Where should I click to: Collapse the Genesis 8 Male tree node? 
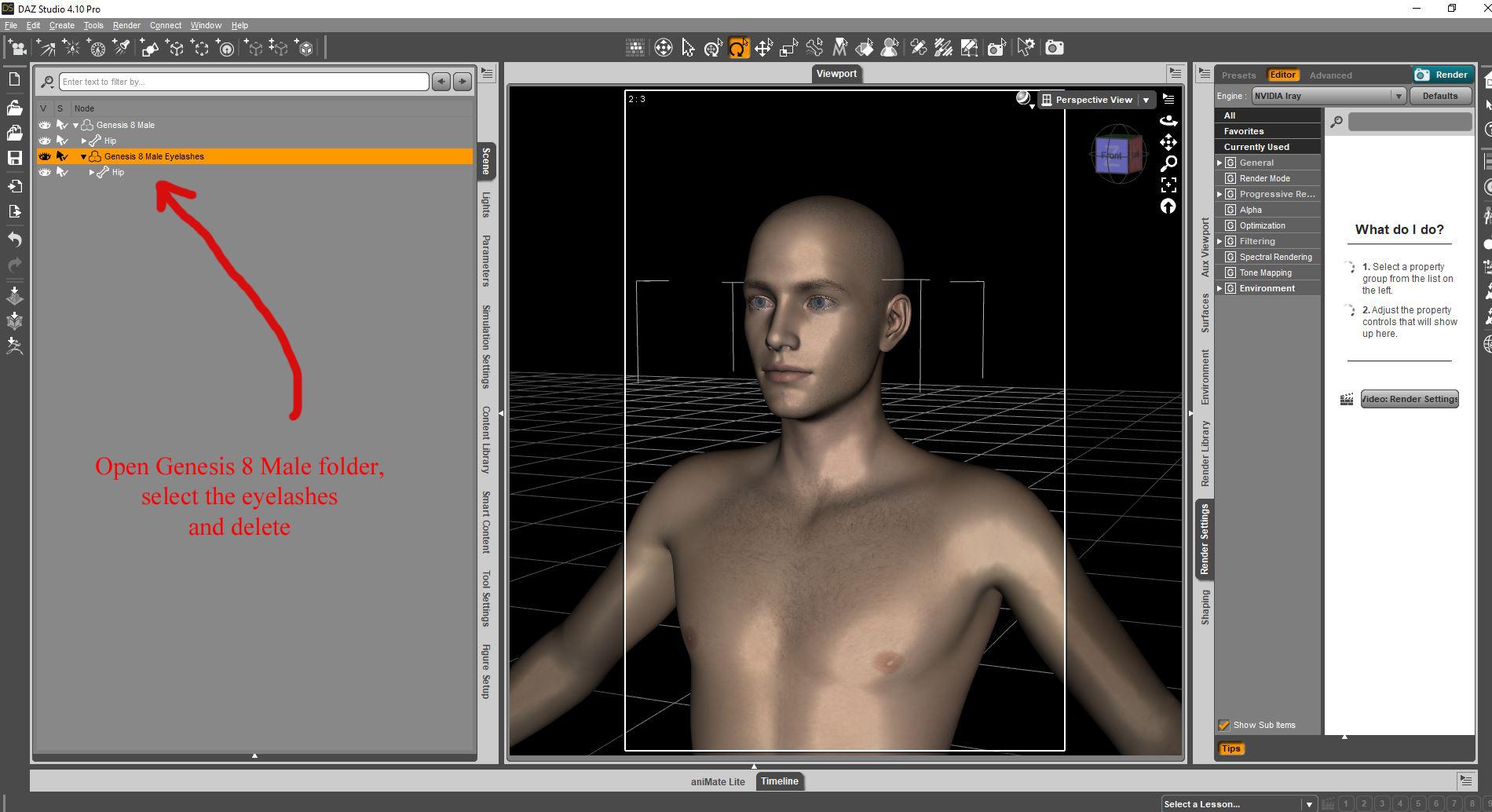[76, 125]
